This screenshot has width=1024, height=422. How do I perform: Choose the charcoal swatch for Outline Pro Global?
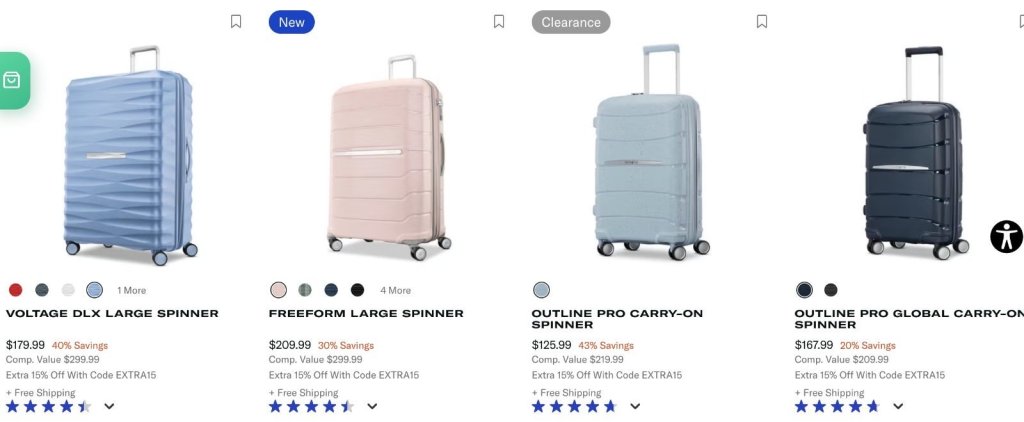tap(831, 290)
